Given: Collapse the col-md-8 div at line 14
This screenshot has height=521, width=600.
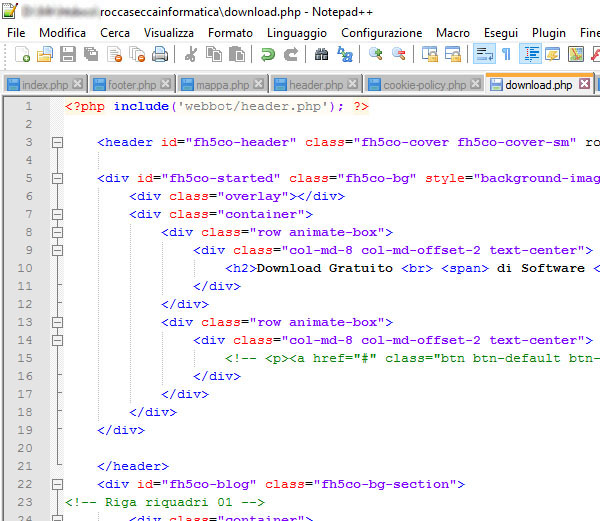Looking at the screenshot, I should coord(57,340).
